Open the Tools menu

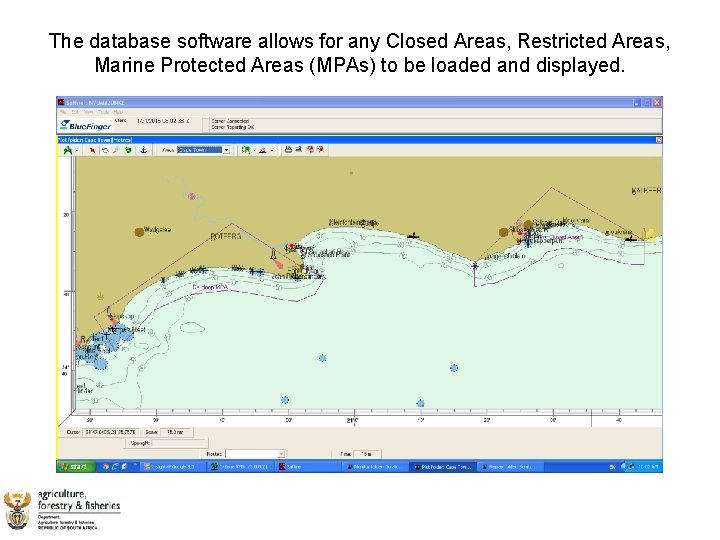104,112
